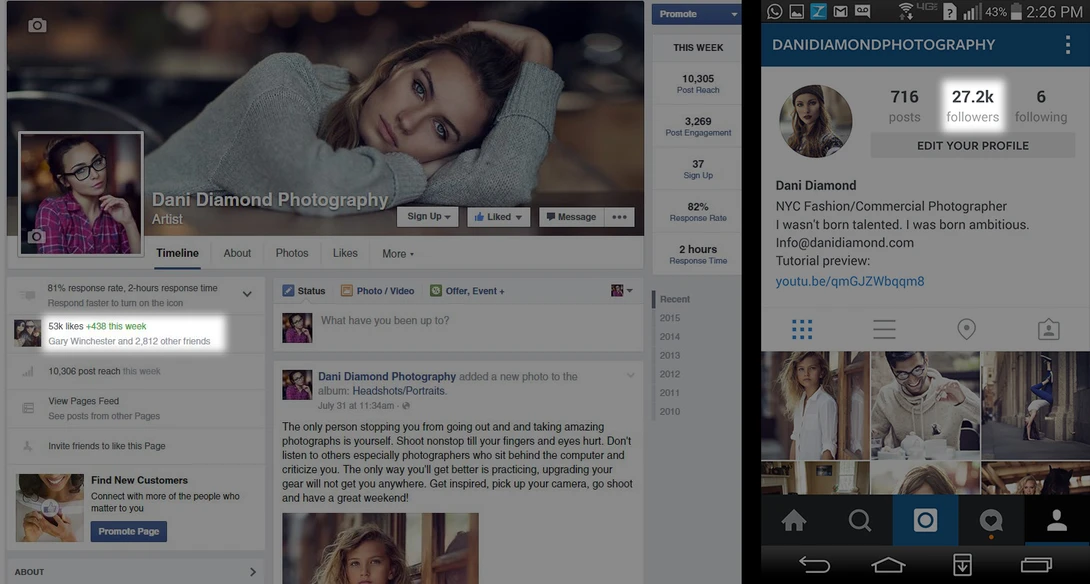Switch to Instagram grid view icon

(x=802, y=329)
